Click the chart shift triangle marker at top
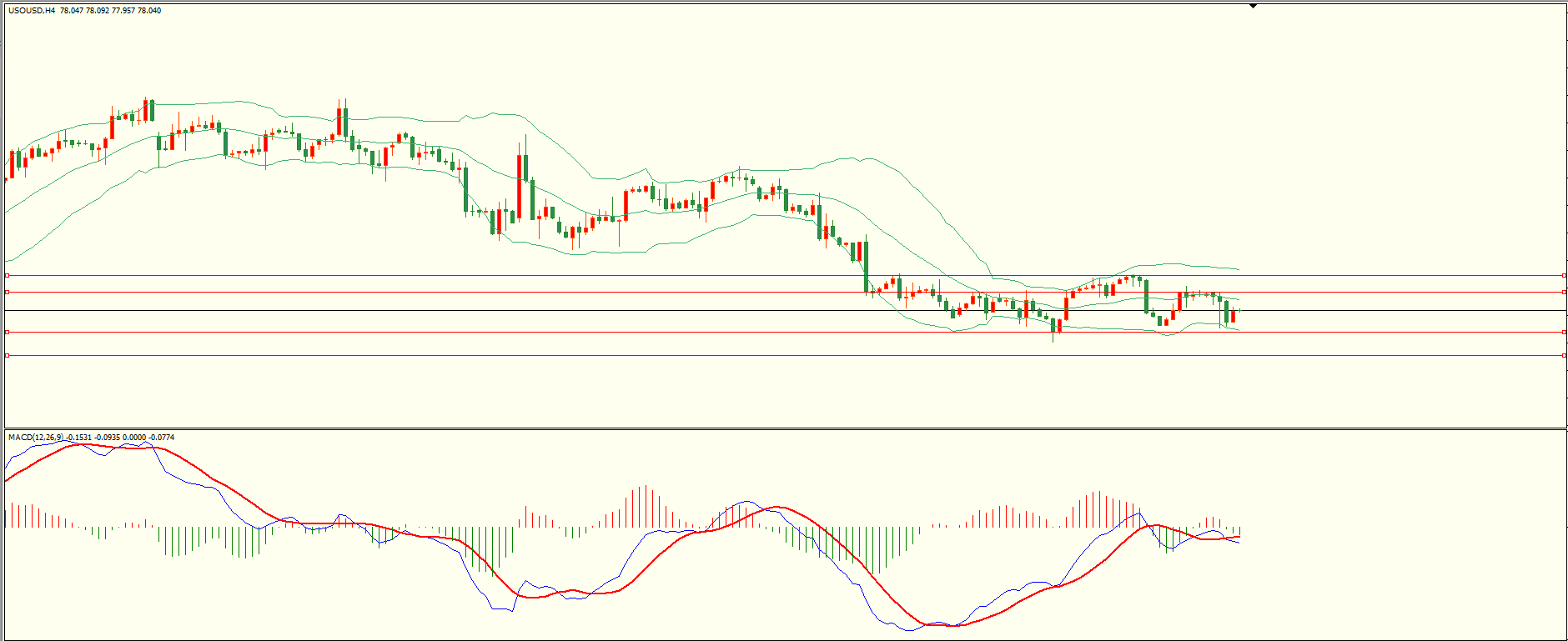Screen dimensions: 1568x641 click(1253, 6)
